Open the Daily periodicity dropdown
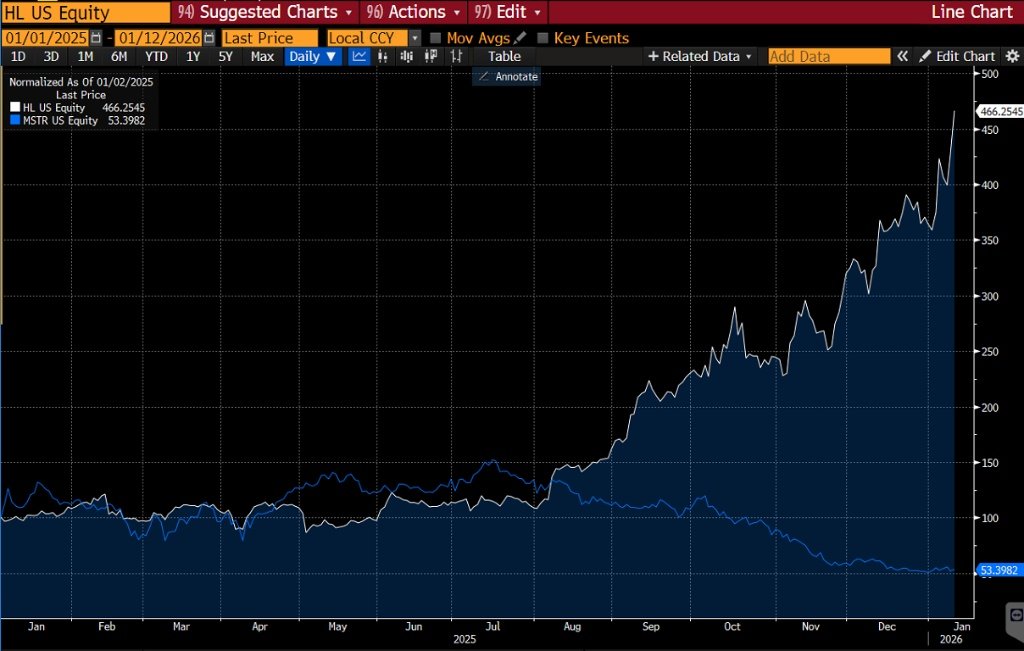Screen dimensions: 1024x651 (313, 56)
